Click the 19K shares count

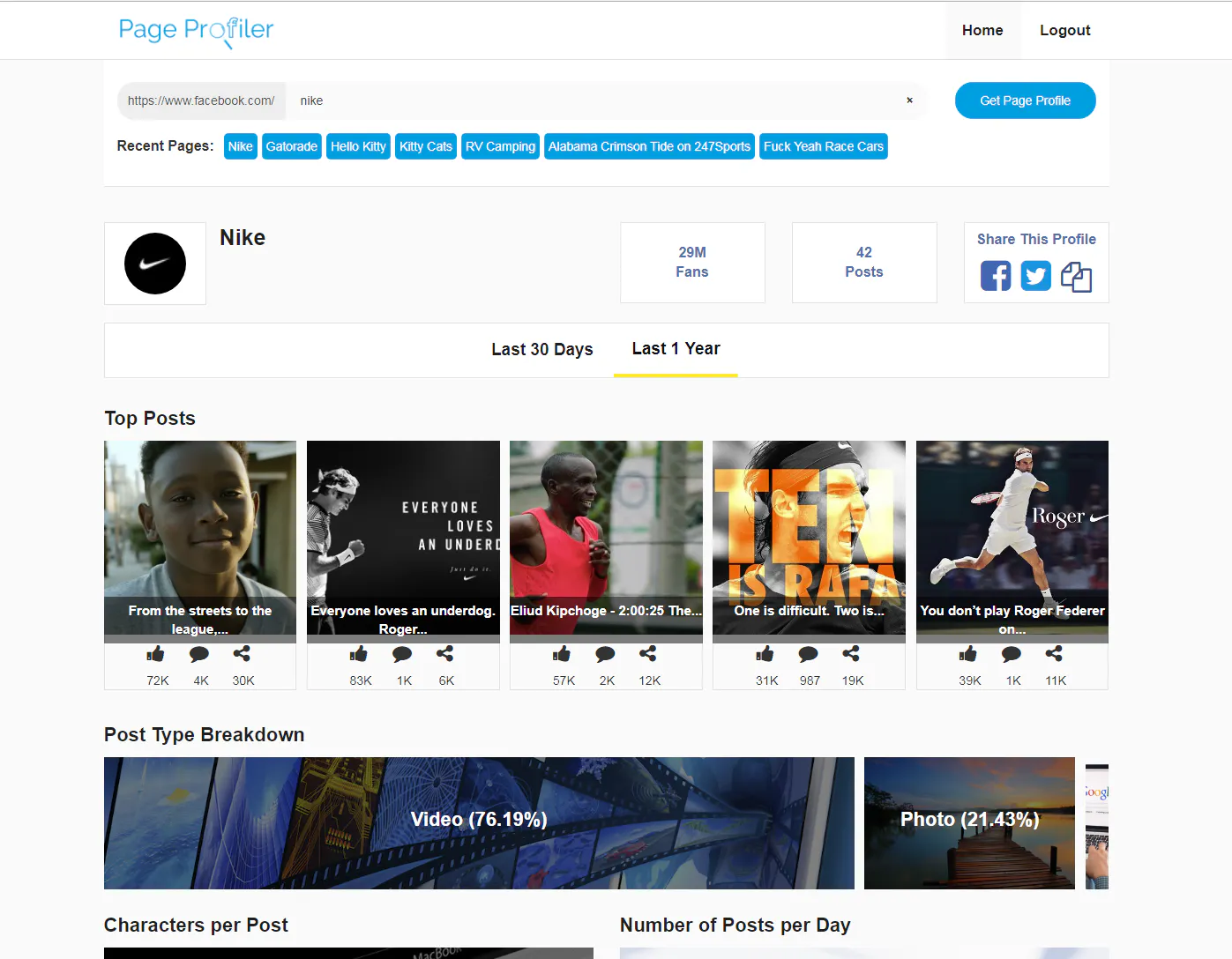click(x=853, y=680)
